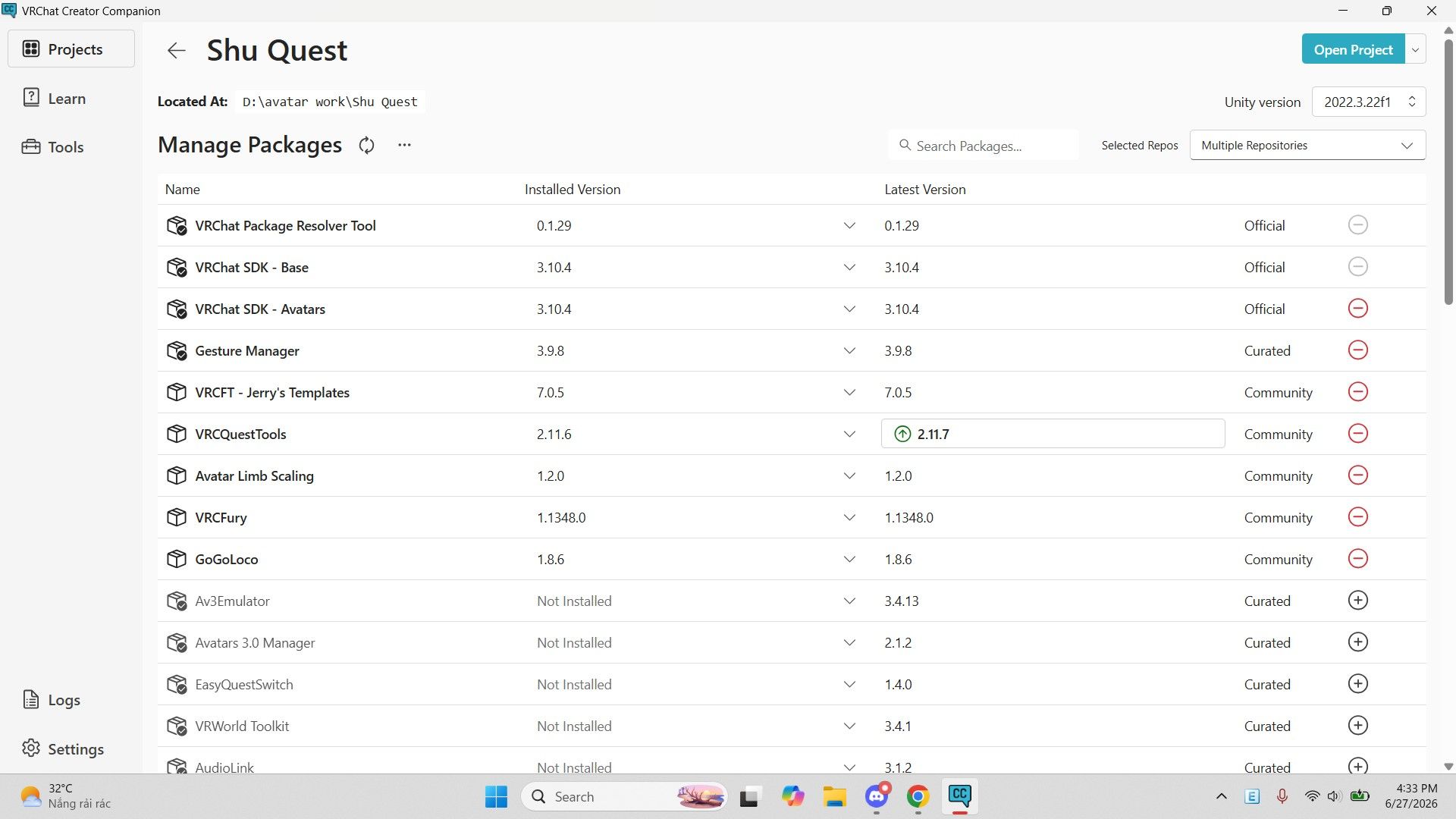Go to the Projects section

pos(71,49)
